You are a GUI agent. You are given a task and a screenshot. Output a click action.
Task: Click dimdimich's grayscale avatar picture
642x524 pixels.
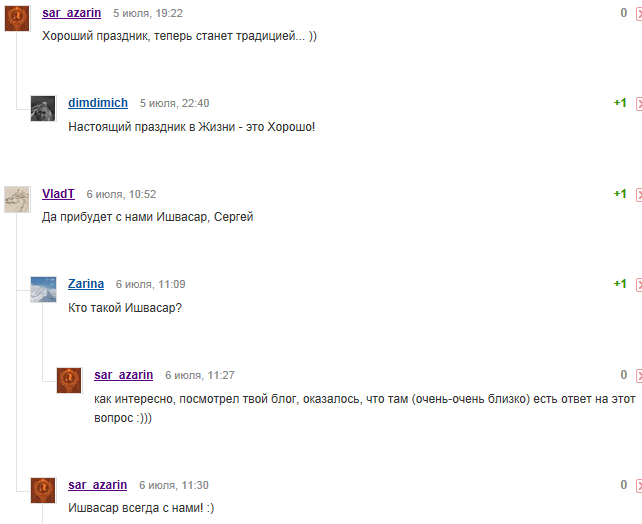pyautogui.click(x=43, y=108)
